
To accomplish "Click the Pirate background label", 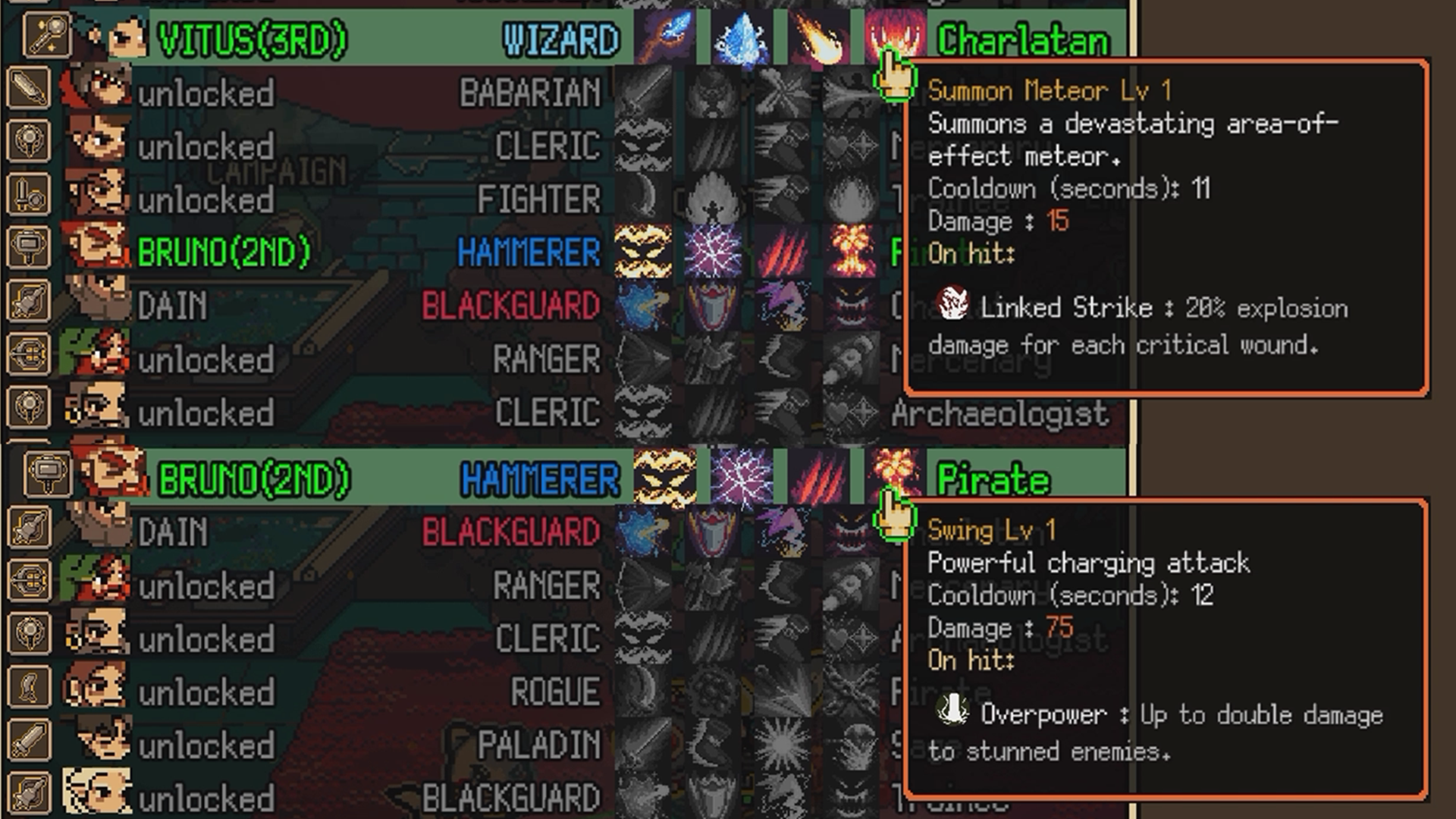I will [x=993, y=479].
